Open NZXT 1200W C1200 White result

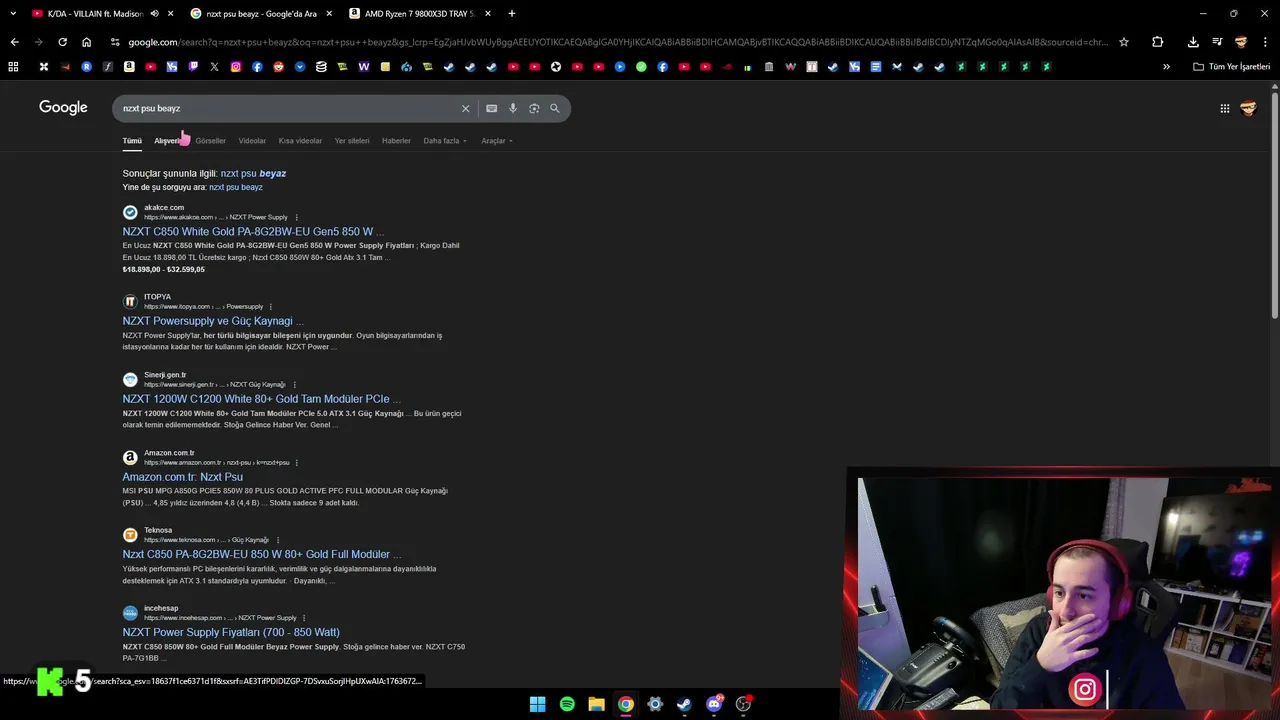(262, 399)
